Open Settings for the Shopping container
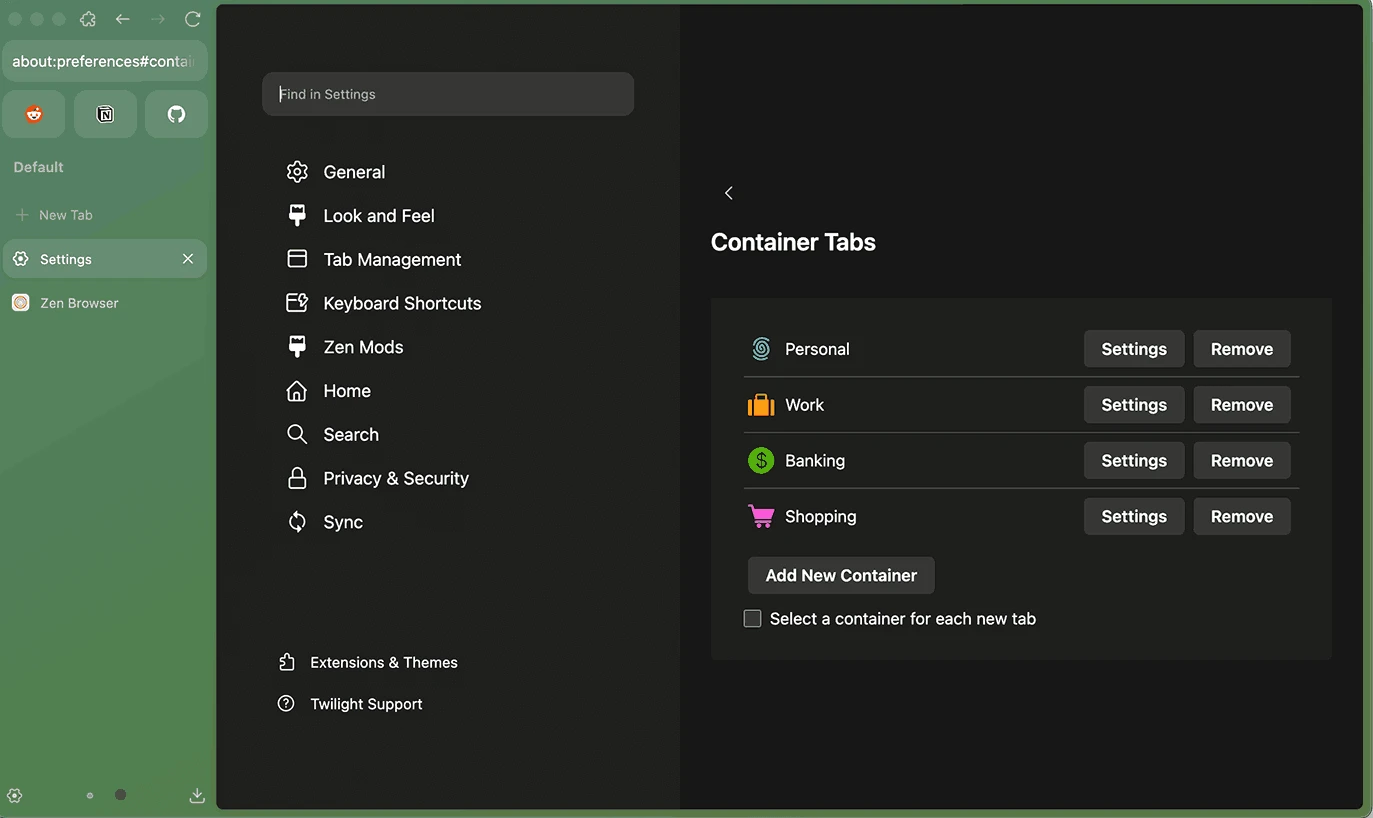The height and width of the screenshot is (818, 1373). pyautogui.click(x=1134, y=517)
